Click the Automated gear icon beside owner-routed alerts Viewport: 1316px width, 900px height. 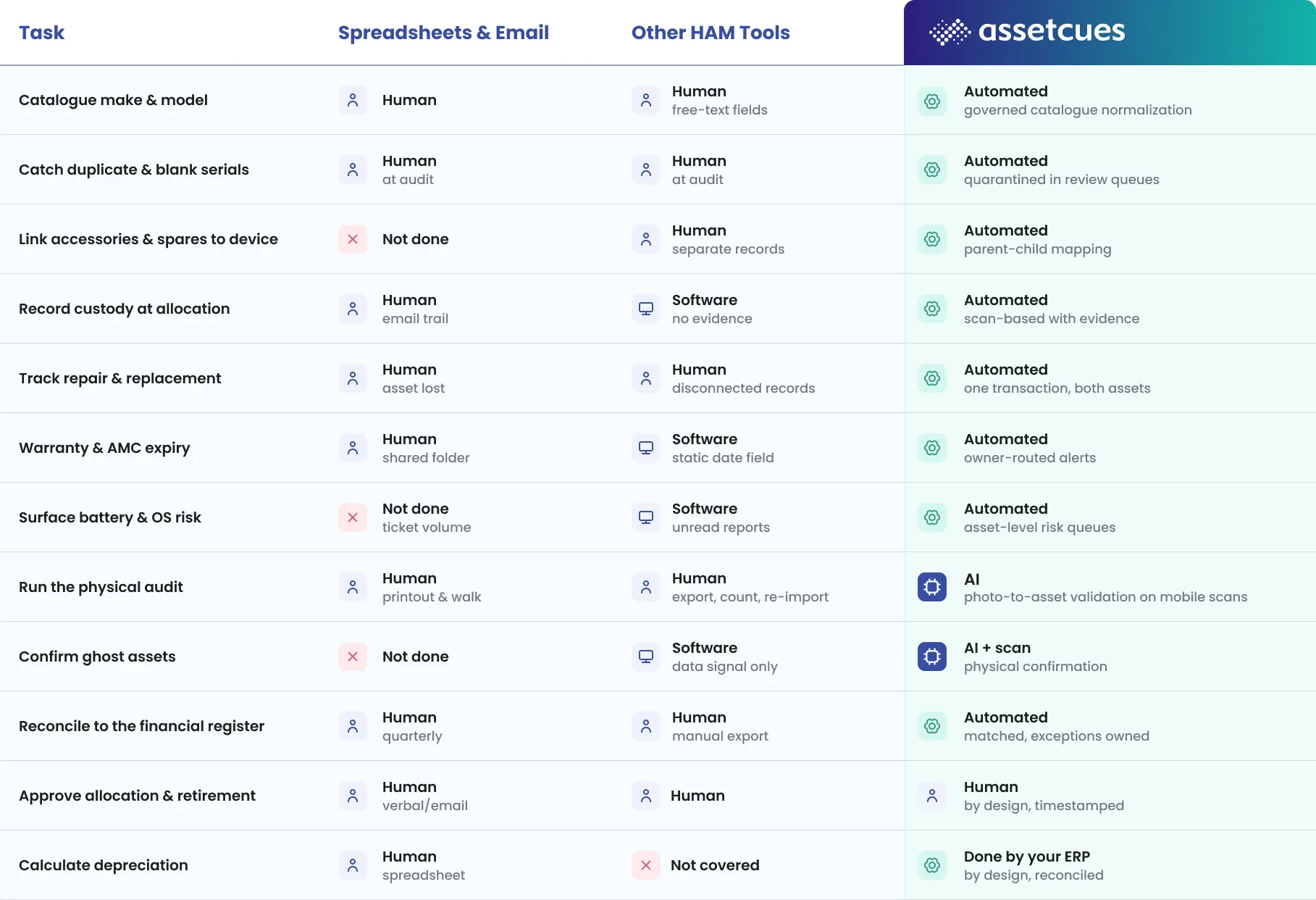pos(932,448)
